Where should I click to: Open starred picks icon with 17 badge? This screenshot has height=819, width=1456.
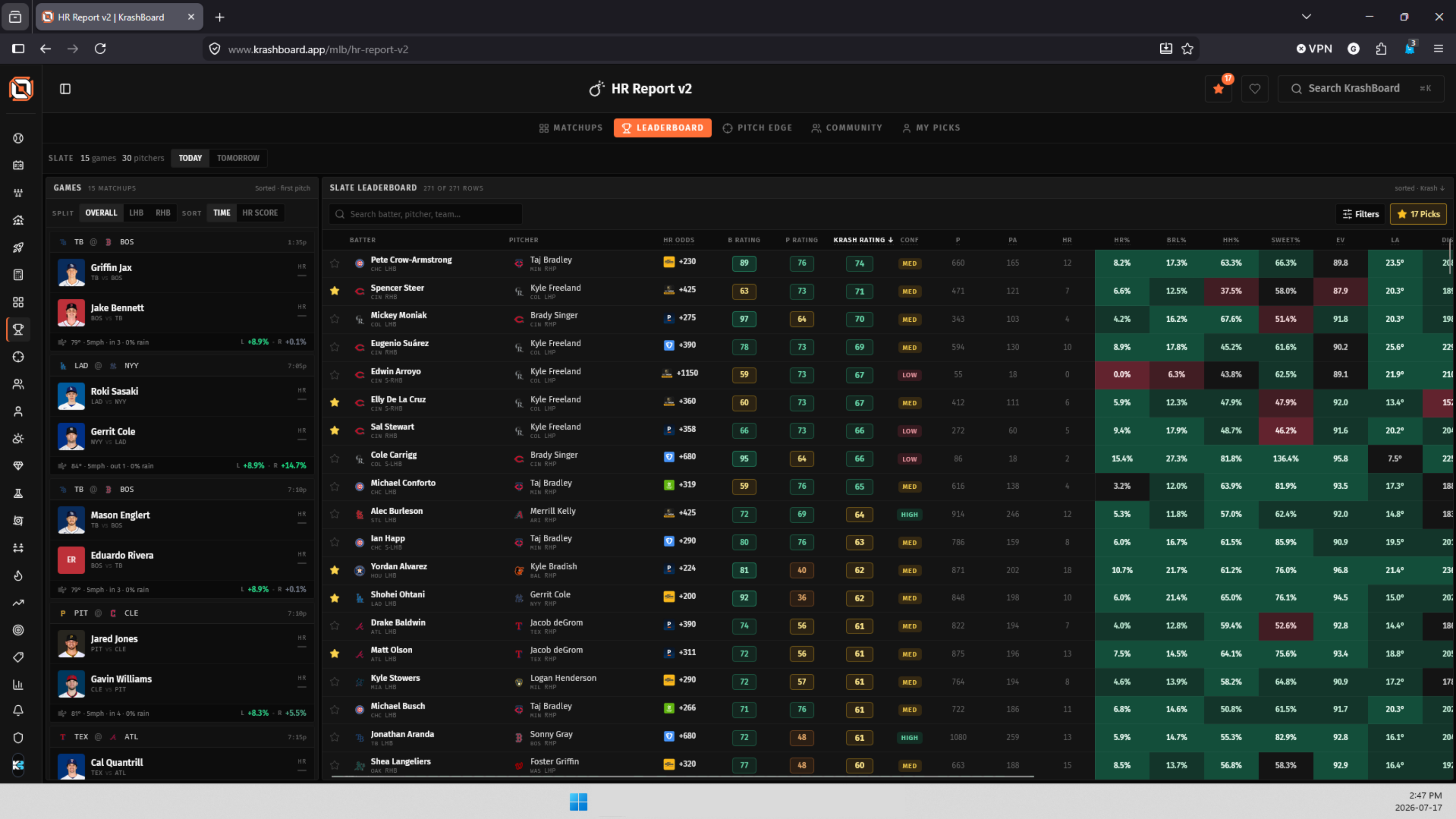tap(1218, 89)
